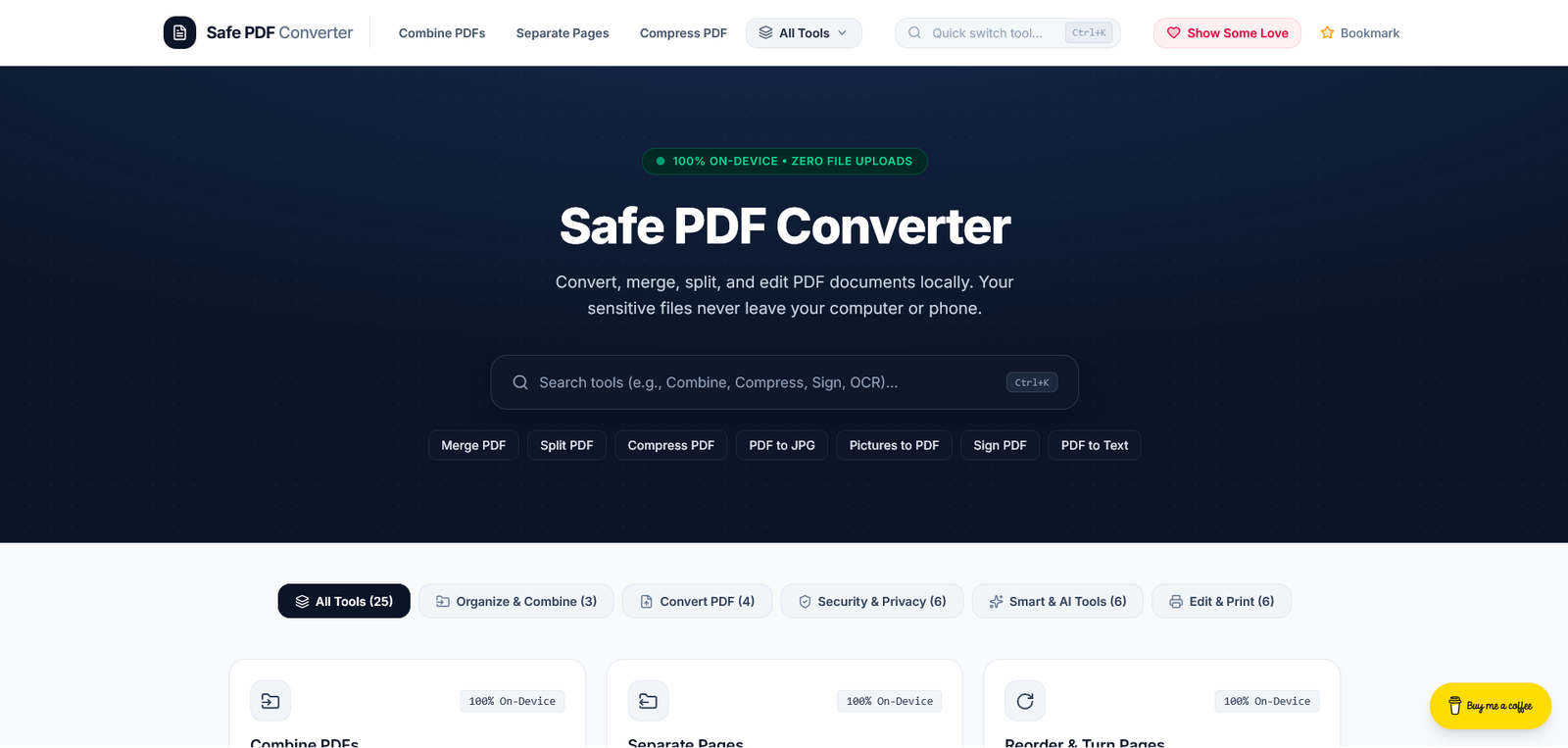Image resolution: width=1568 pixels, height=748 pixels.
Task: Click the 100% ON-DEVICE zero uploads badge
Action: (x=784, y=161)
